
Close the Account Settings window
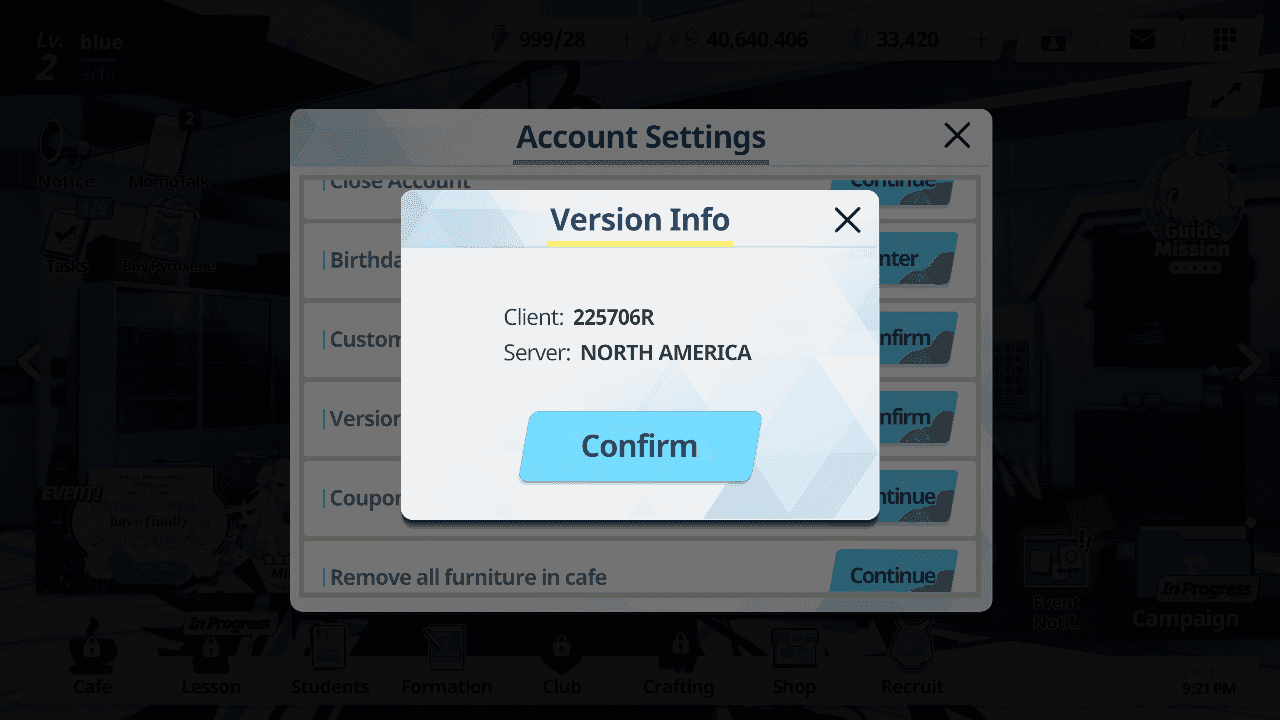tap(957, 135)
